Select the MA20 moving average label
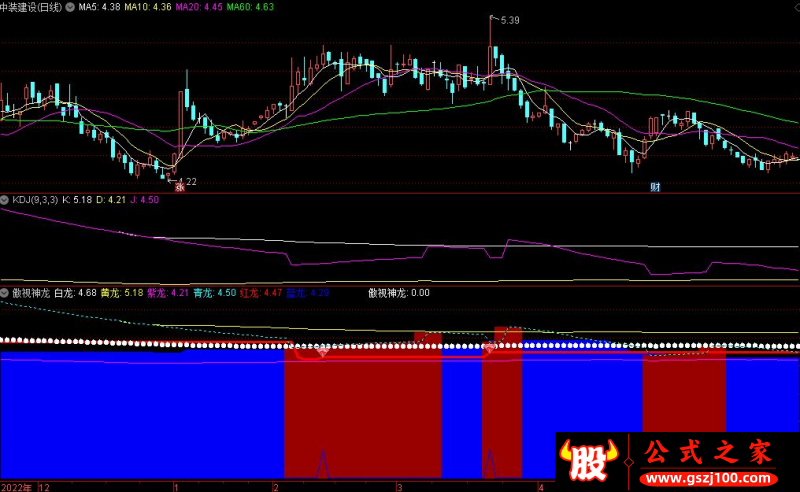This screenshot has width=800, height=492. point(197,7)
